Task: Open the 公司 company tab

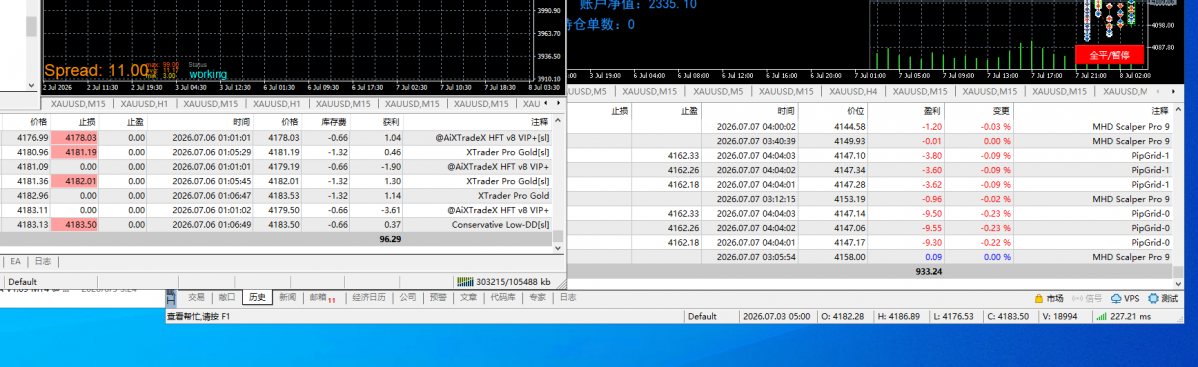Action: pos(408,298)
